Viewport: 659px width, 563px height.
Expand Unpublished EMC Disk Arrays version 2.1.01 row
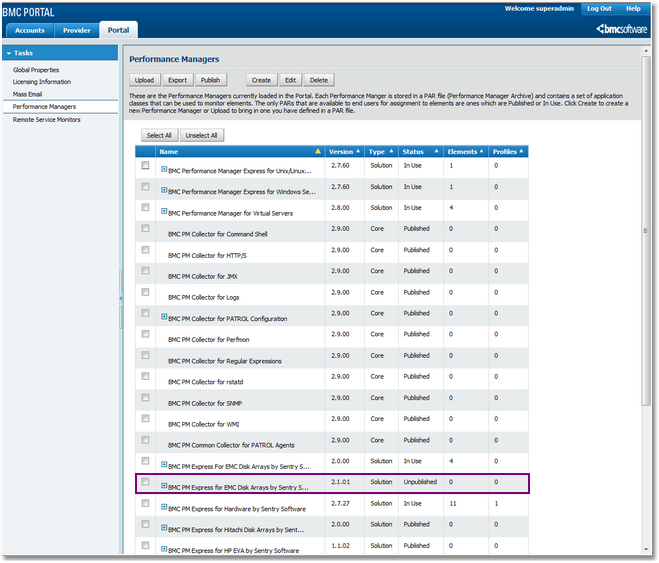pos(164,485)
